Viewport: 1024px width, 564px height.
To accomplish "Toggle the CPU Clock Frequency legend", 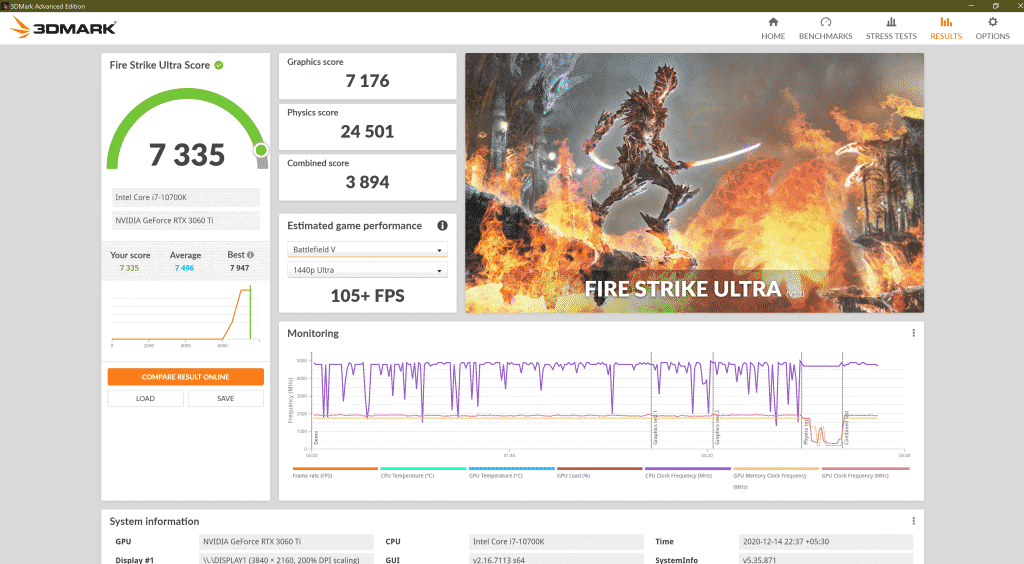I will [688, 472].
